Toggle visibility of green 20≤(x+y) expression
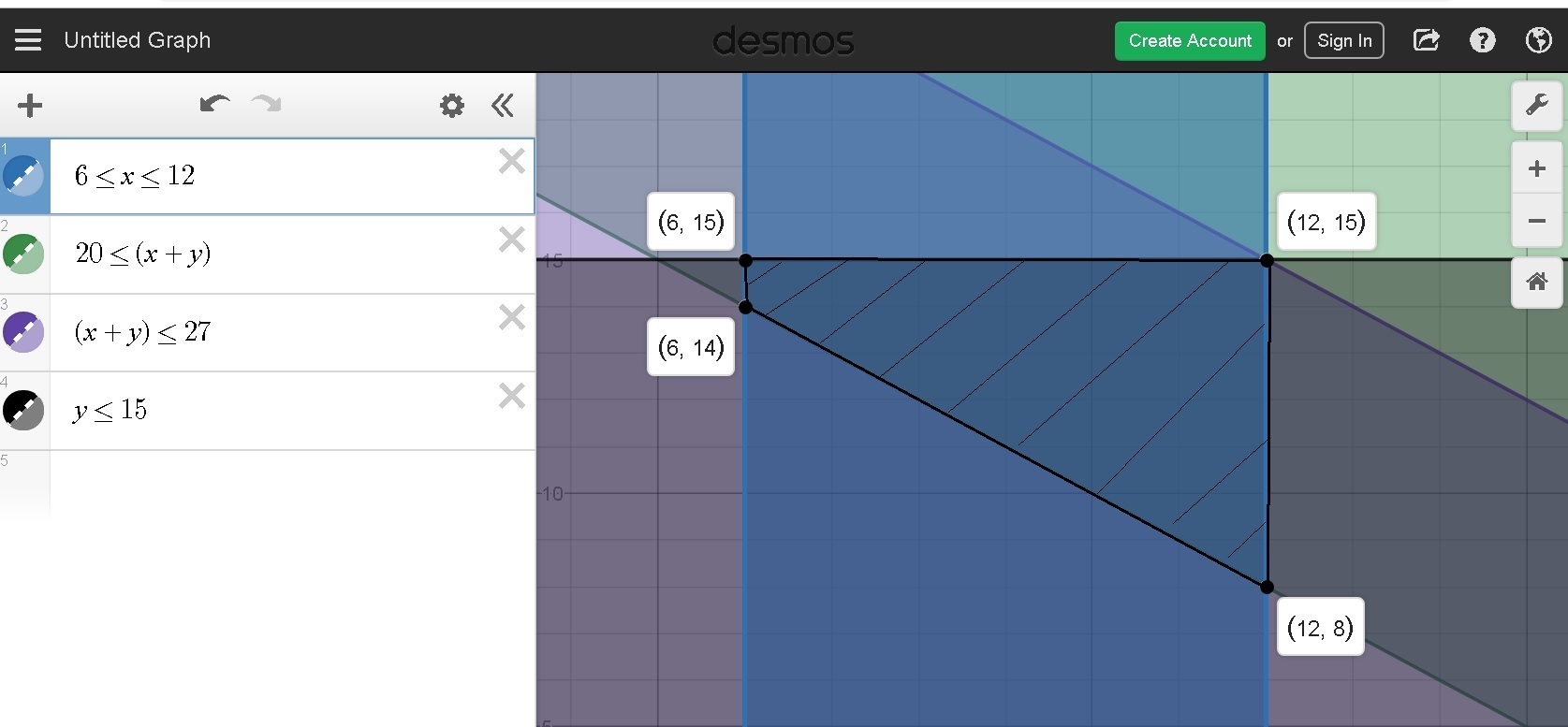Image resolution: width=1568 pixels, height=727 pixels. 23,254
